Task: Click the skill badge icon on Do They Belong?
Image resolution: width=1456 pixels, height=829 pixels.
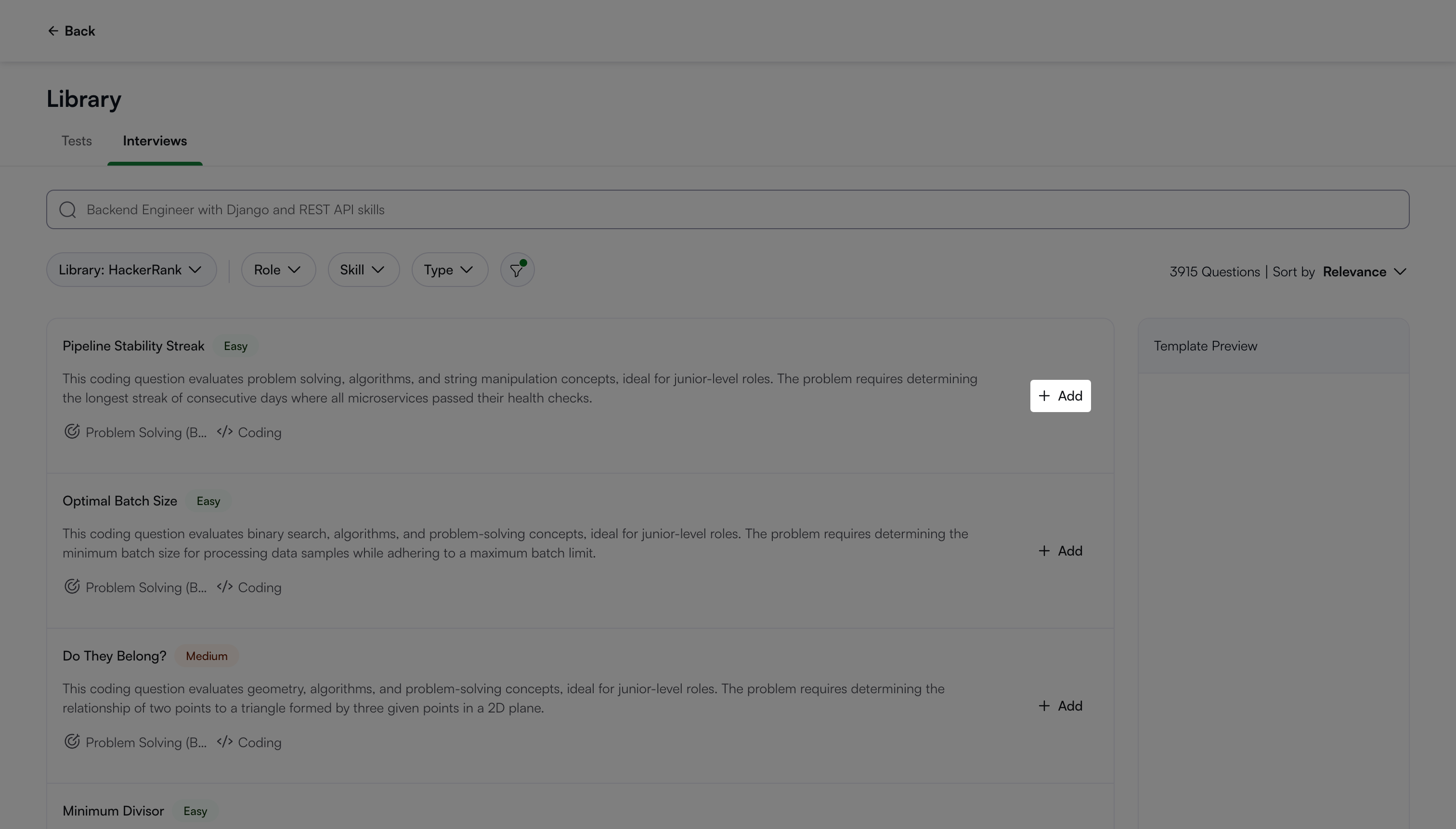Action: pyautogui.click(x=72, y=741)
